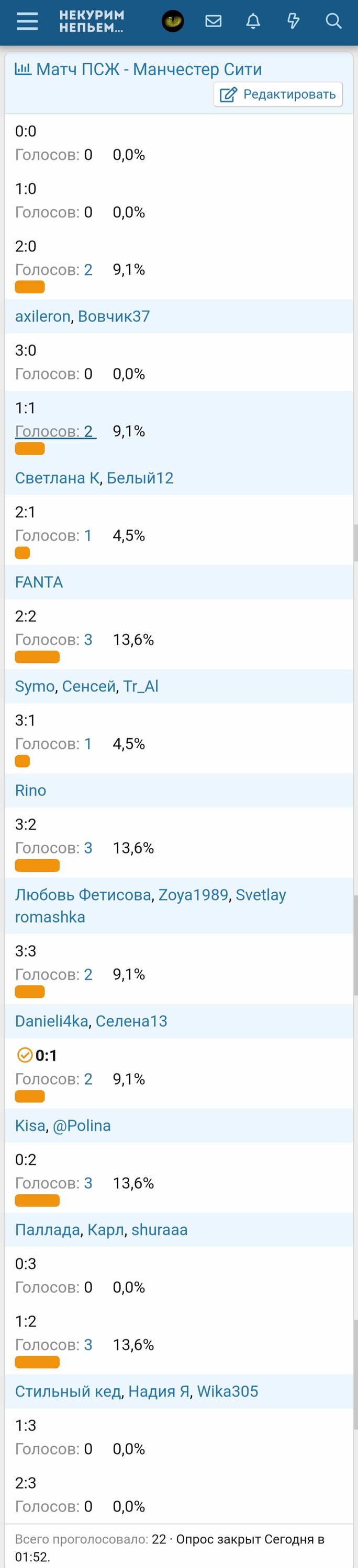Open the notifications bell

[253, 22]
